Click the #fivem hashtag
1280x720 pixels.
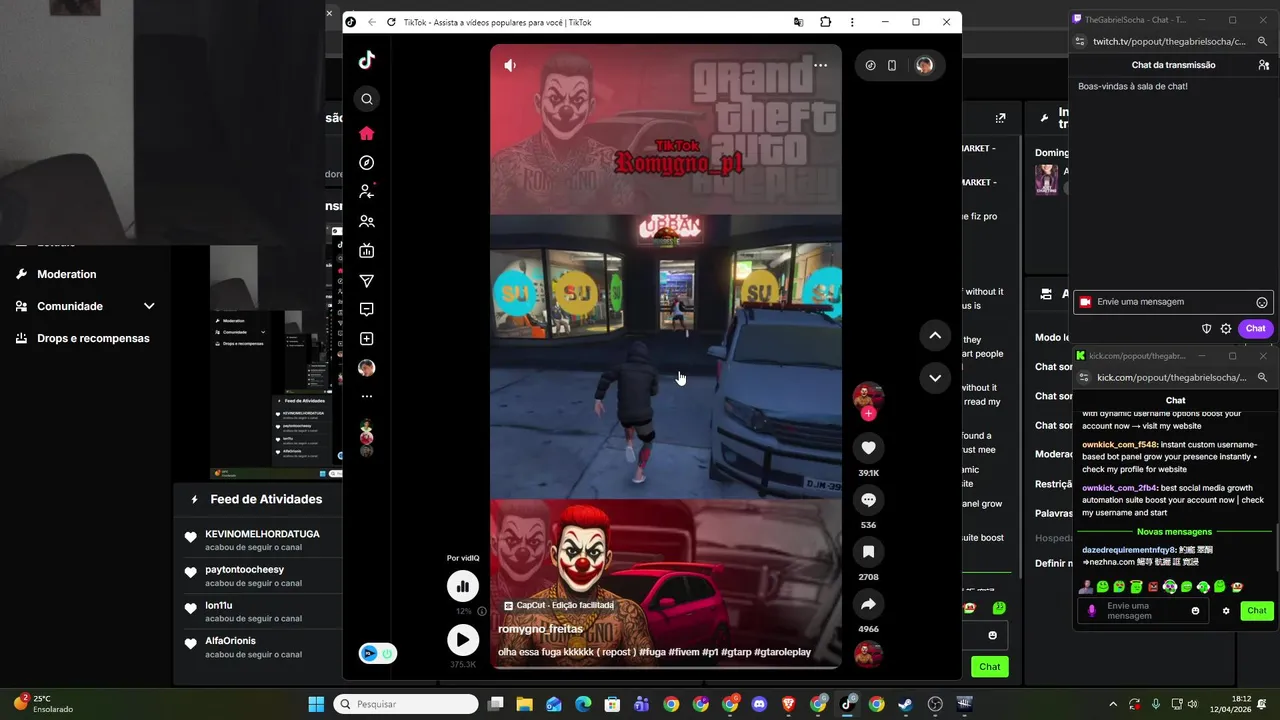(x=685, y=652)
